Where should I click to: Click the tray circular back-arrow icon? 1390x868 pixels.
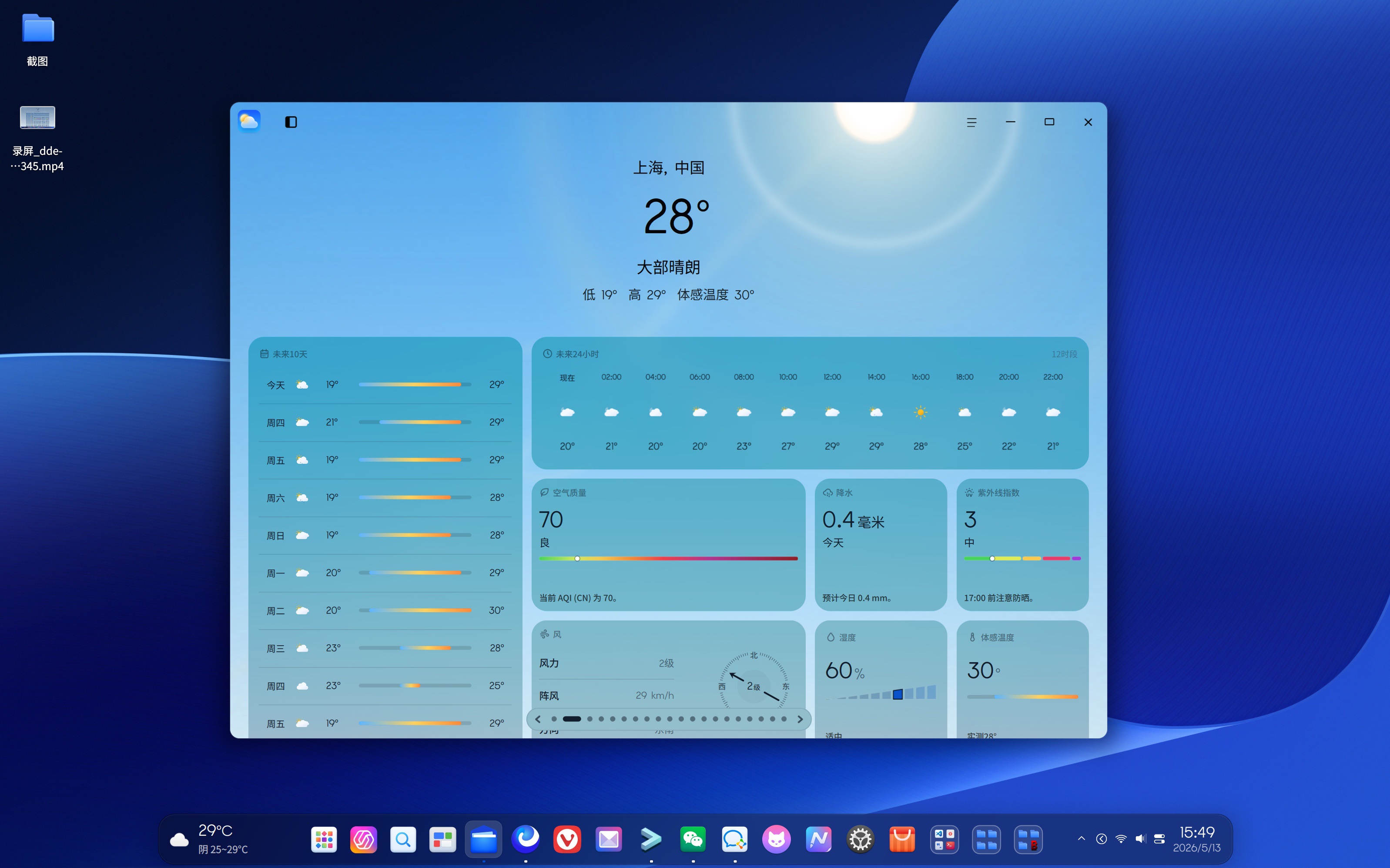click(1101, 839)
